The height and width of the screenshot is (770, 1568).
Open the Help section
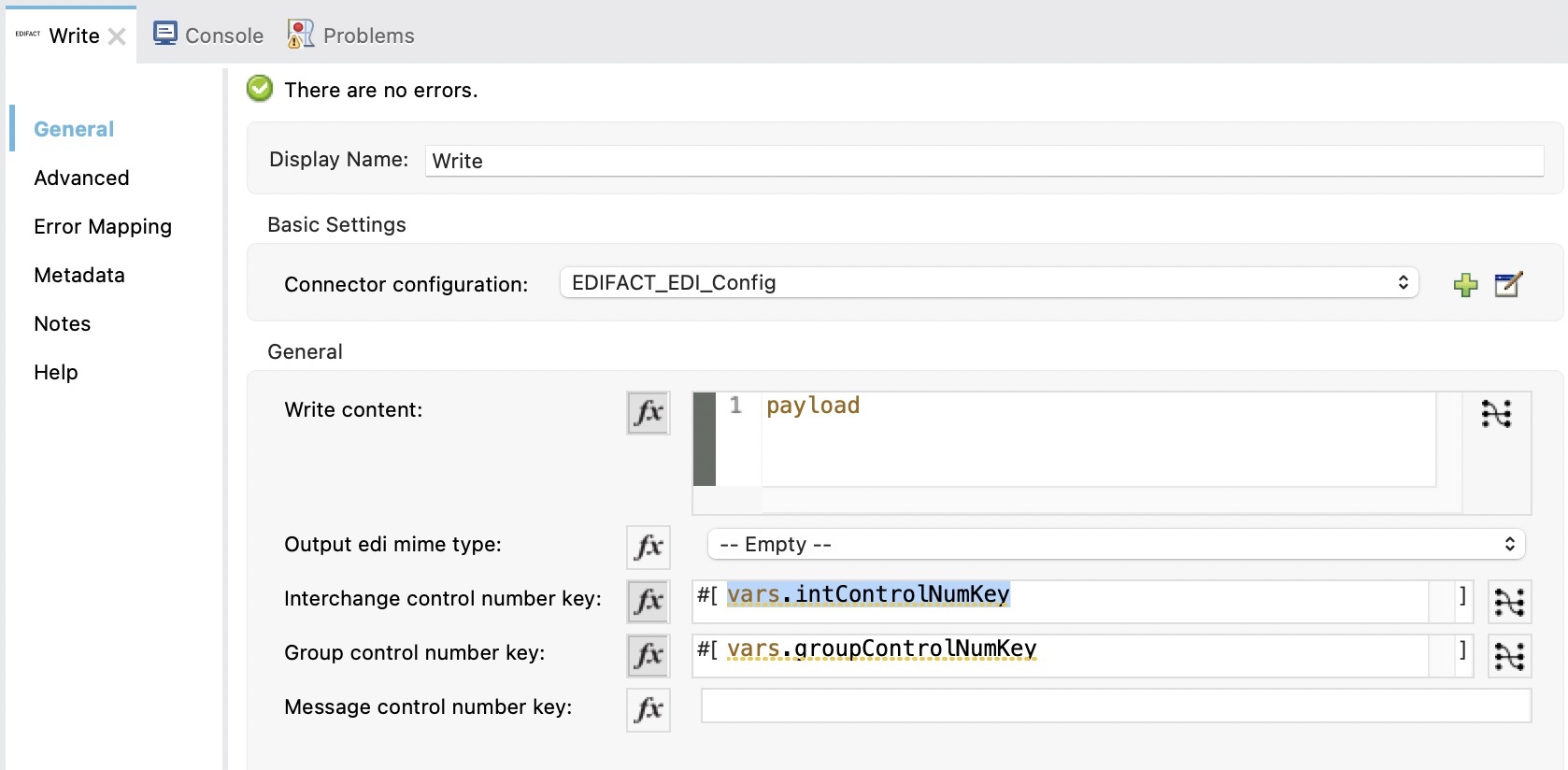pos(56,372)
